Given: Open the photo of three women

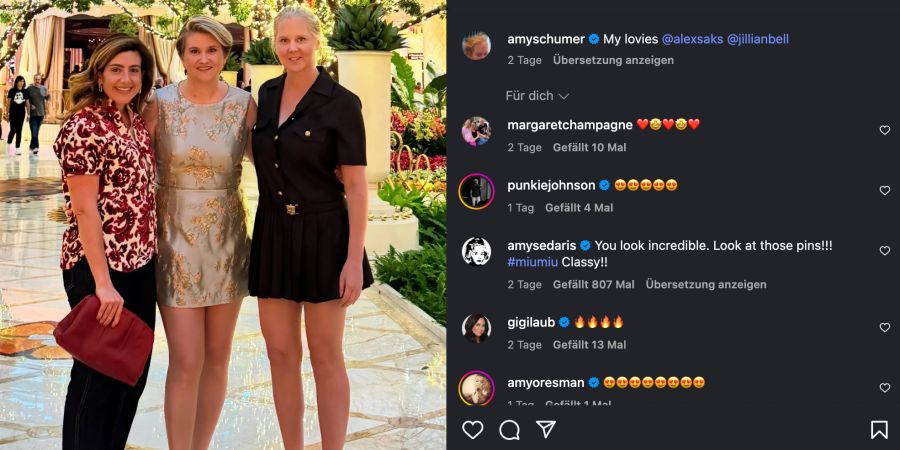Looking at the screenshot, I should pyautogui.click(x=223, y=225).
